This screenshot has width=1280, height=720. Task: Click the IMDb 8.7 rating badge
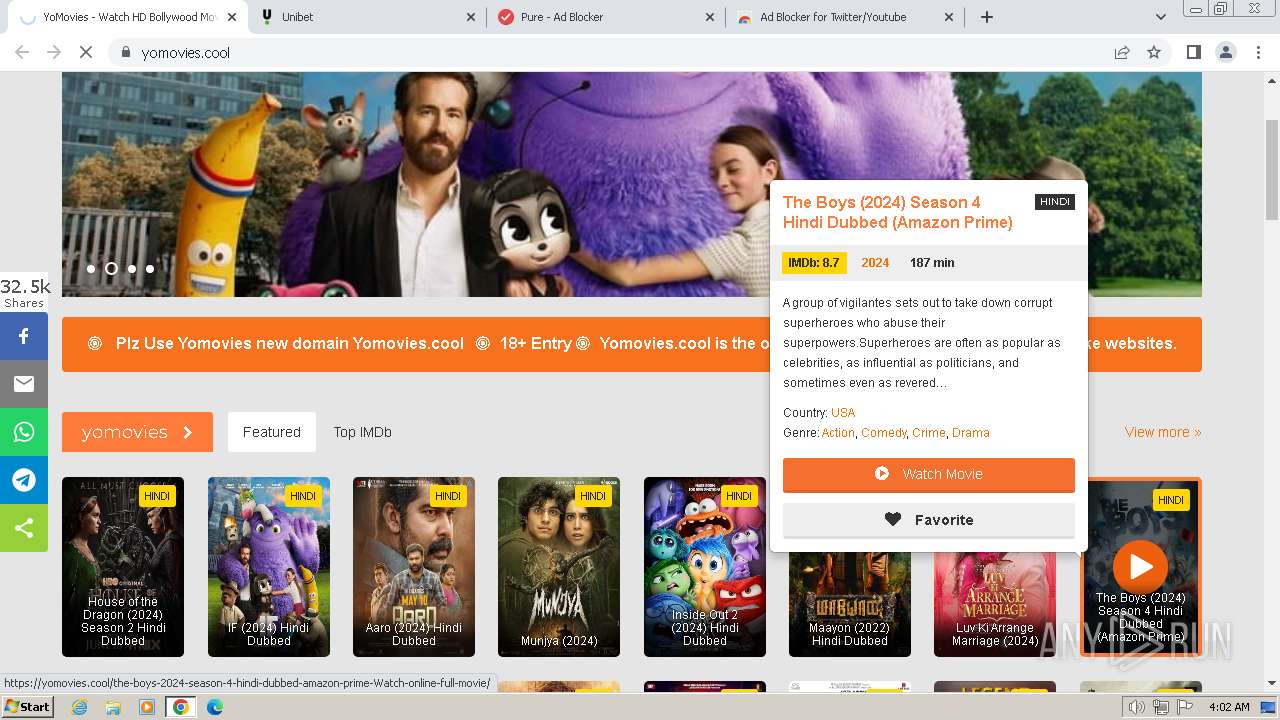(814, 263)
